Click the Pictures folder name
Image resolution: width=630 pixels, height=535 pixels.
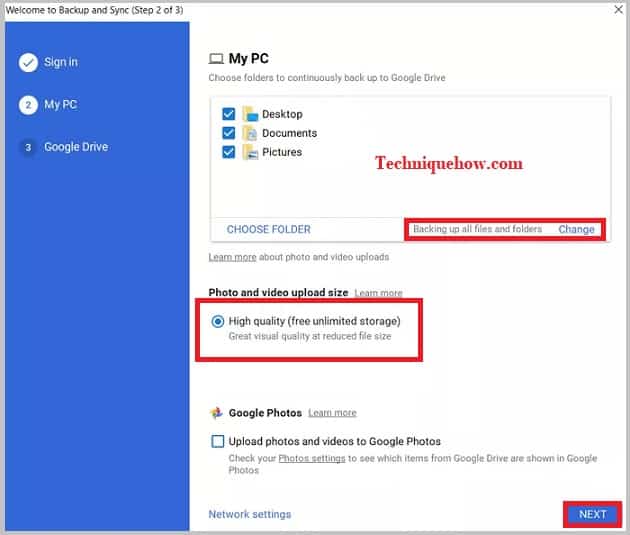coord(282,152)
